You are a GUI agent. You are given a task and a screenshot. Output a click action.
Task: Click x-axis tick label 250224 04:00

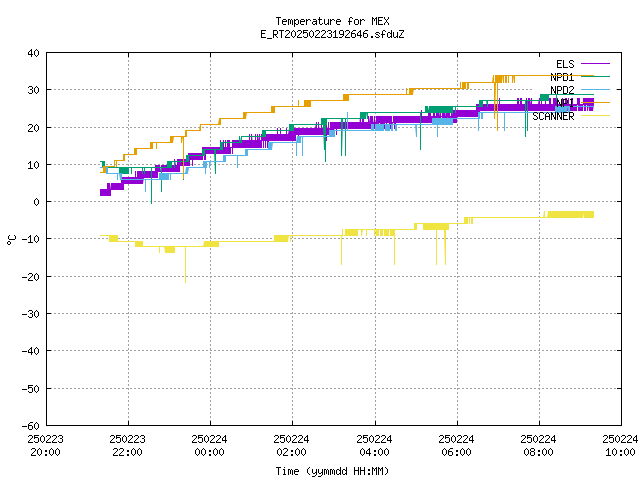click(x=374, y=446)
